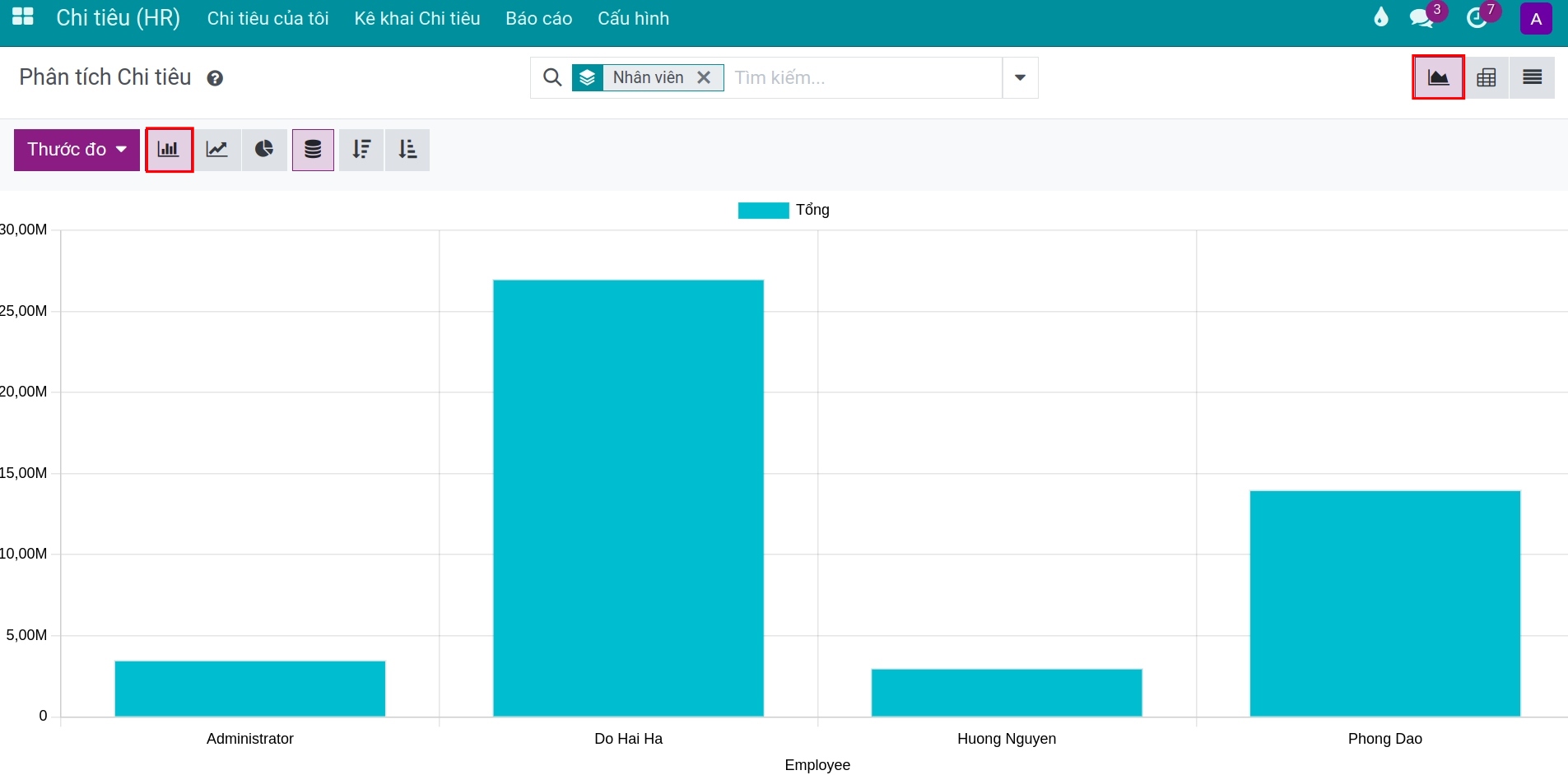The height and width of the screenshot is (775, 1568).
Task: Open the user avatar menu
Action: (1536, 18)
